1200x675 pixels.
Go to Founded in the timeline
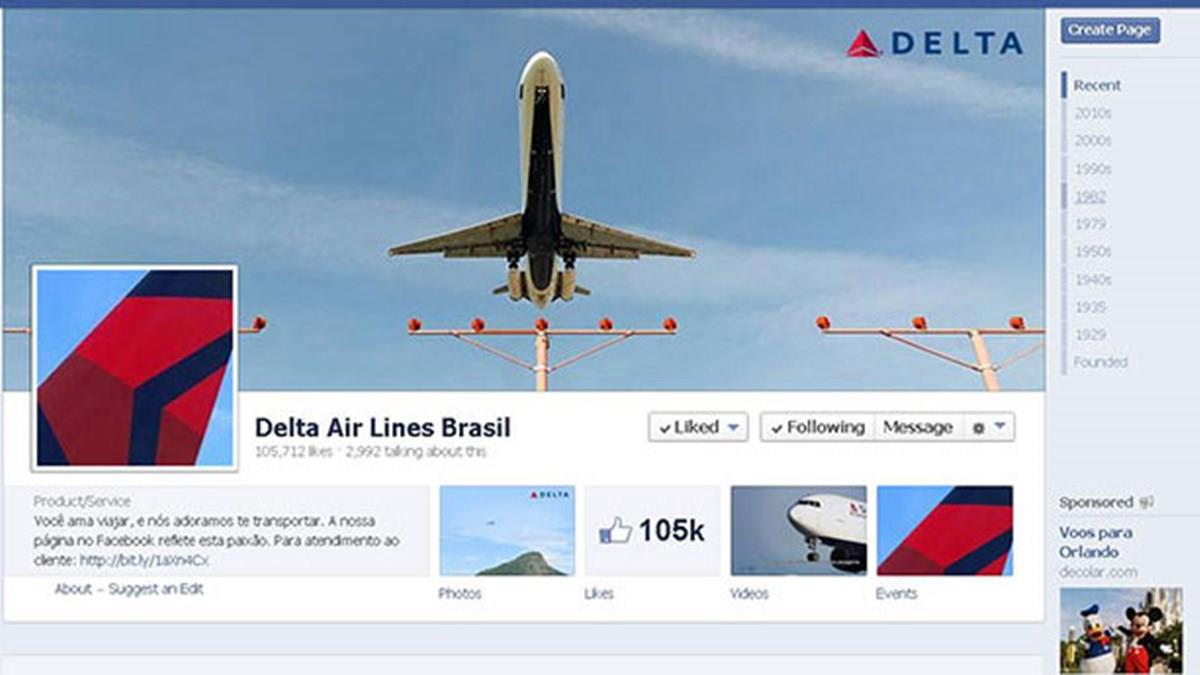tap(1100, 362)
